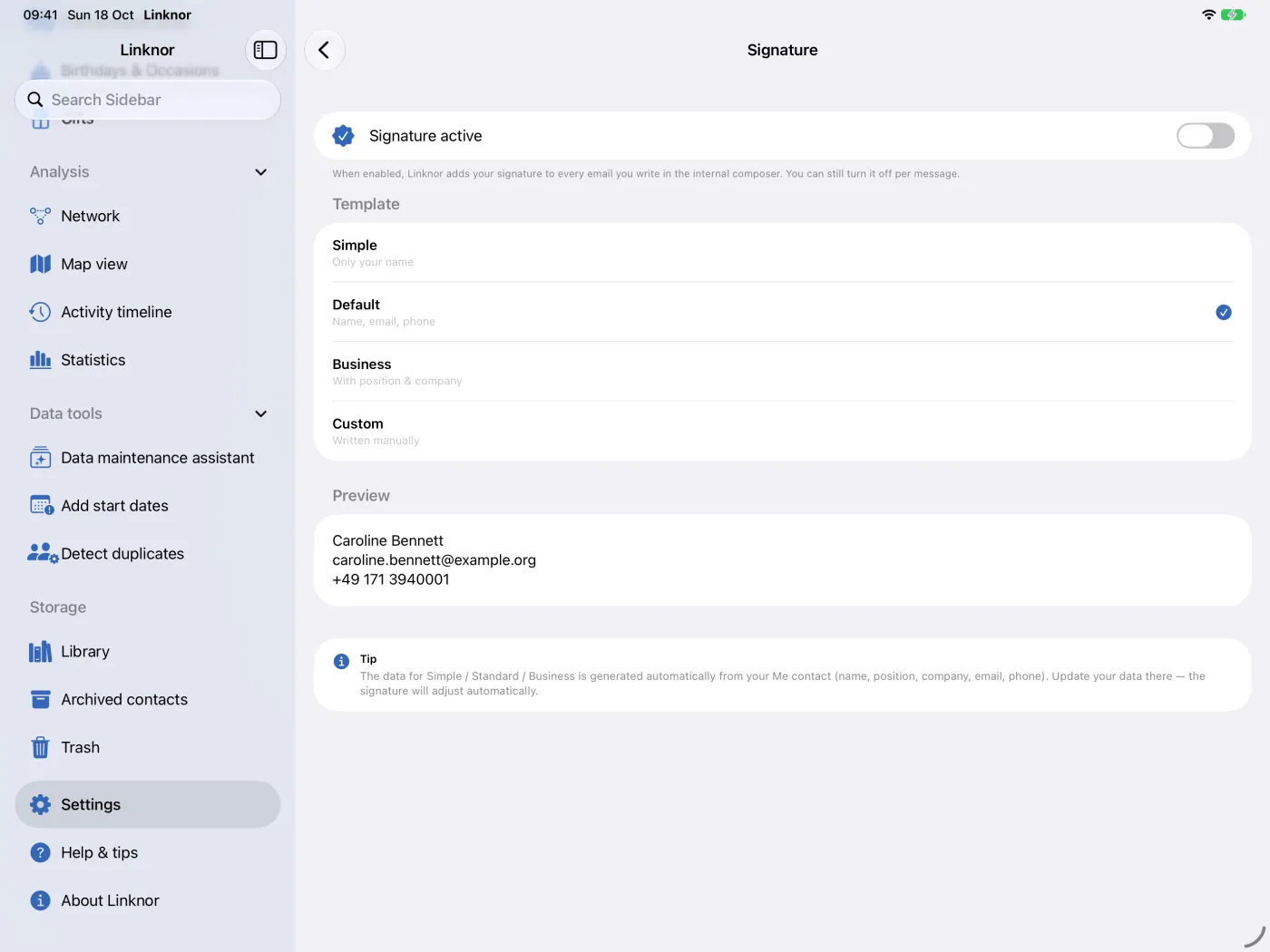Click the Settings gear icon

tap(40, 804)
